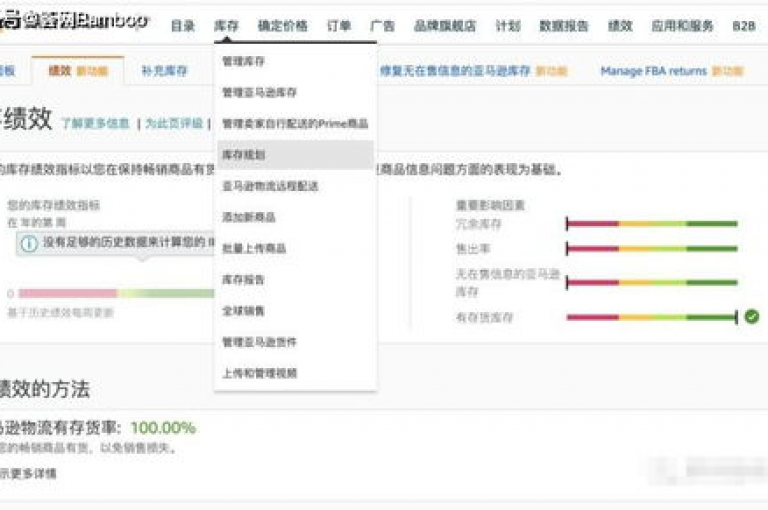Click the 无在售信息的亚马逊库存 indicator bar

point(652,283)
